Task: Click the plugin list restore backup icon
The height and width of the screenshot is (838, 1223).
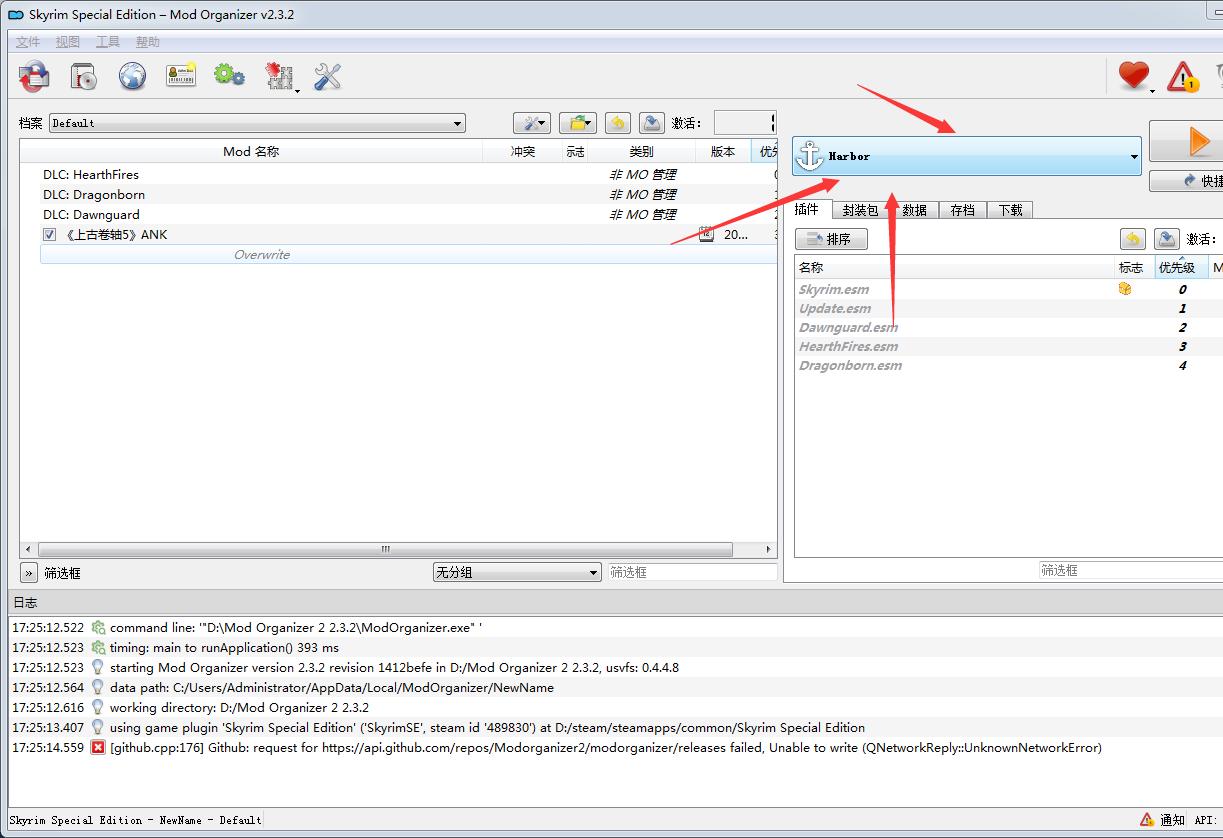Action: [x=1132, y=239]
